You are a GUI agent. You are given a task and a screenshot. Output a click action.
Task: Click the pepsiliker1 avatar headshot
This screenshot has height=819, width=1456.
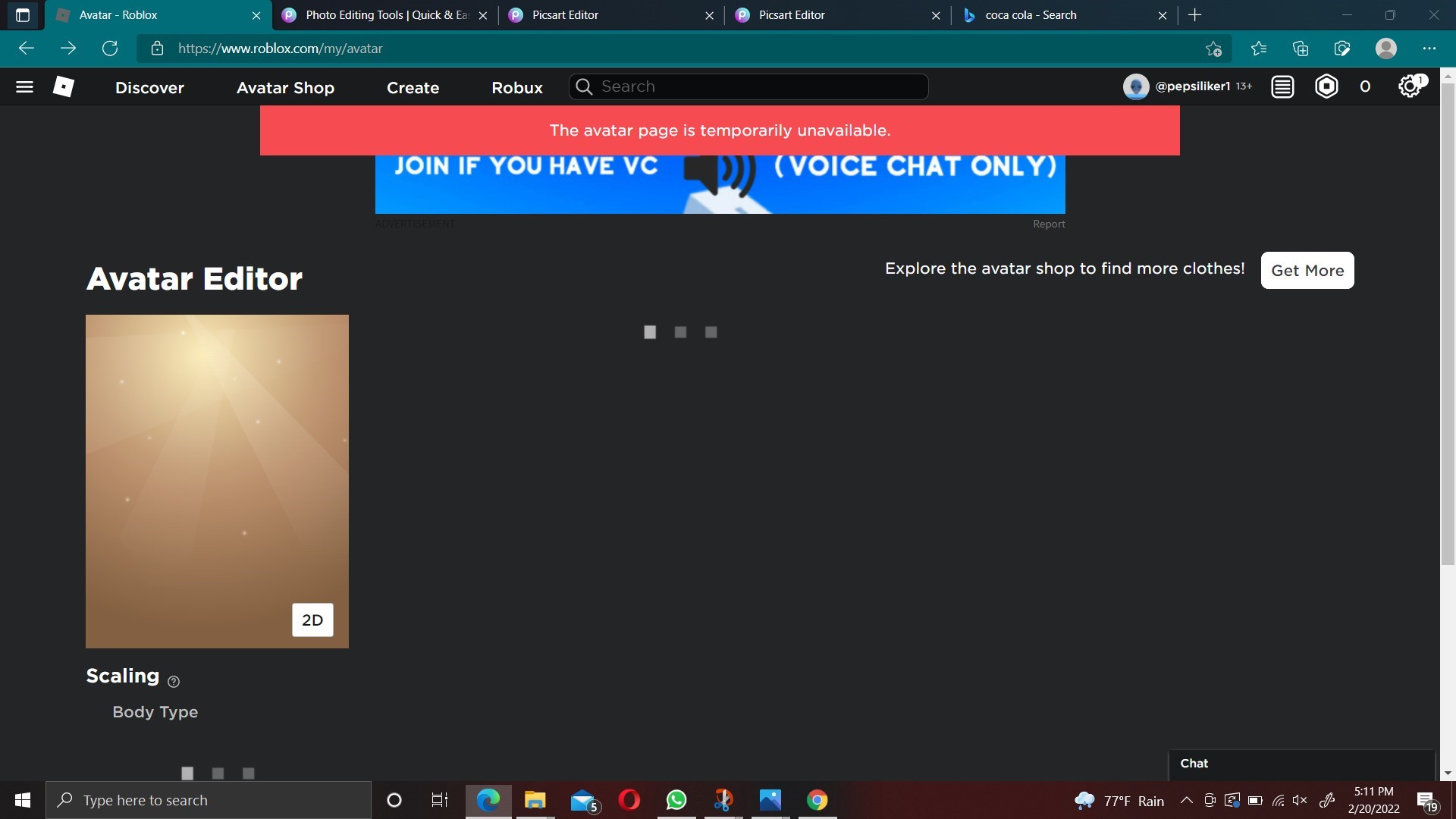click(x=1136, y=87)
